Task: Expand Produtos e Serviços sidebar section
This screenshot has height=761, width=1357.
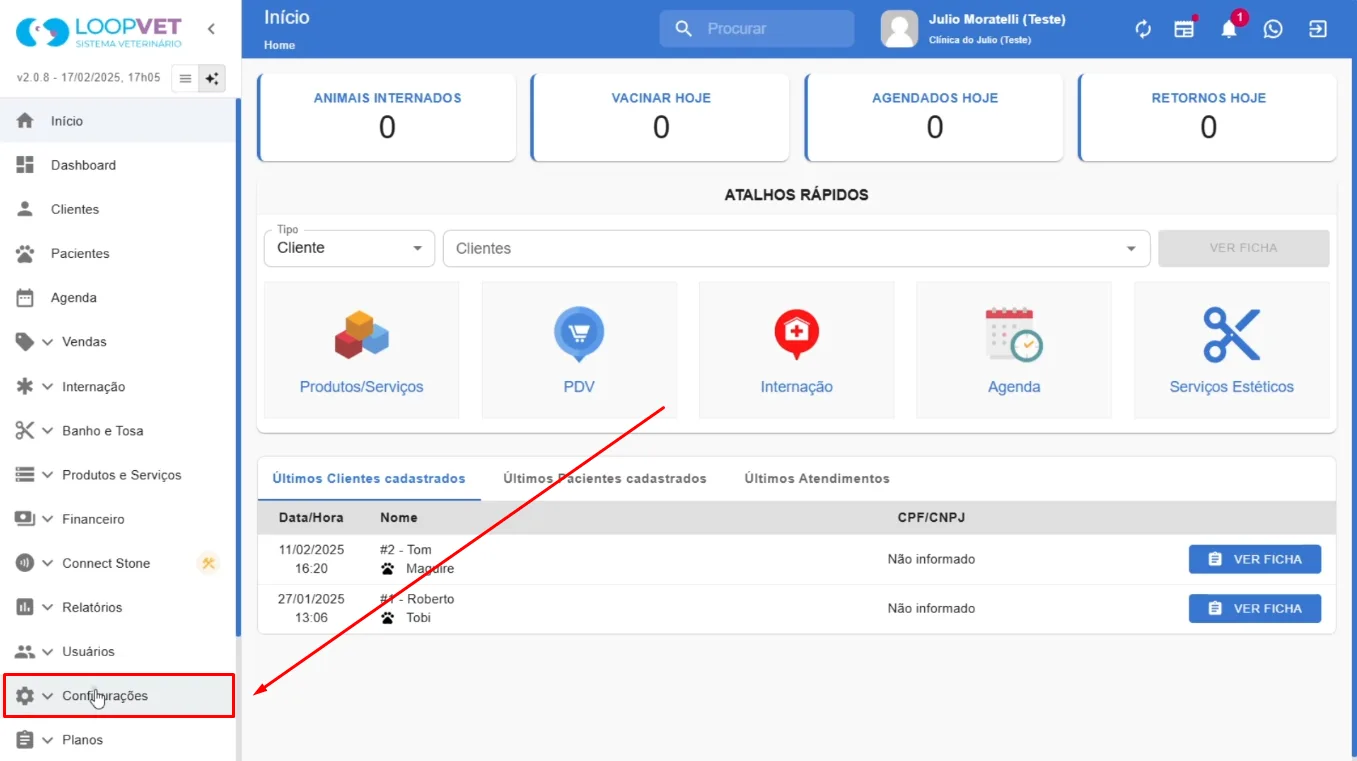Action: pyautogui.click(x=118, y=475)
